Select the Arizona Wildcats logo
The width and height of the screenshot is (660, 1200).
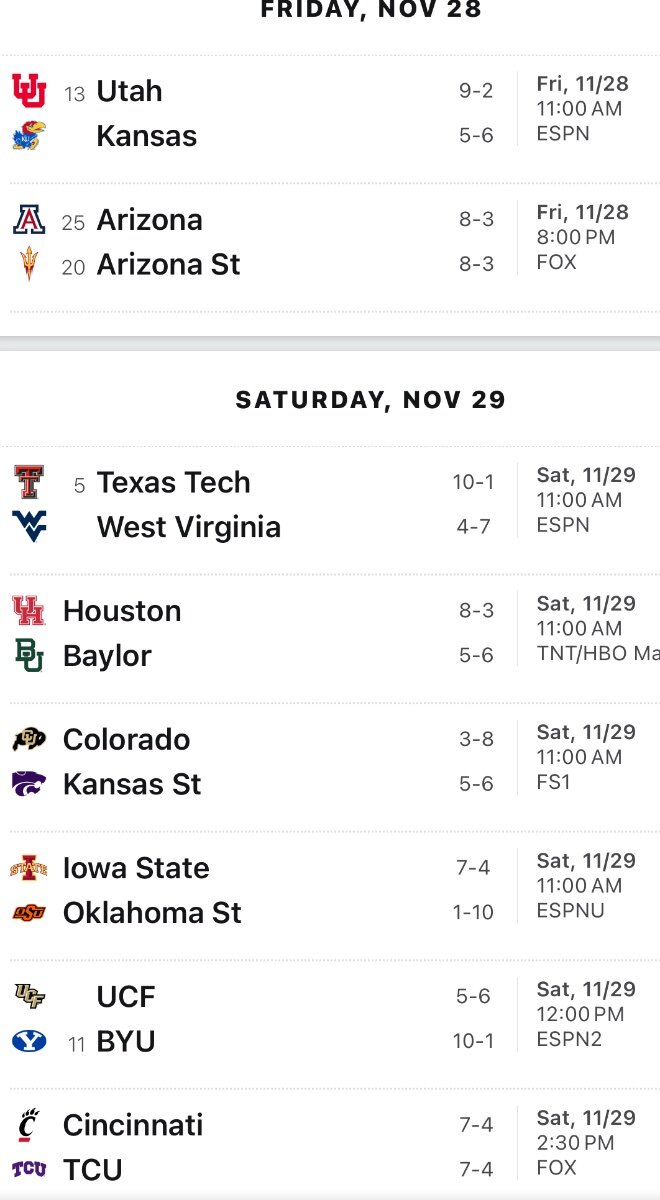(x=29, y=220)
